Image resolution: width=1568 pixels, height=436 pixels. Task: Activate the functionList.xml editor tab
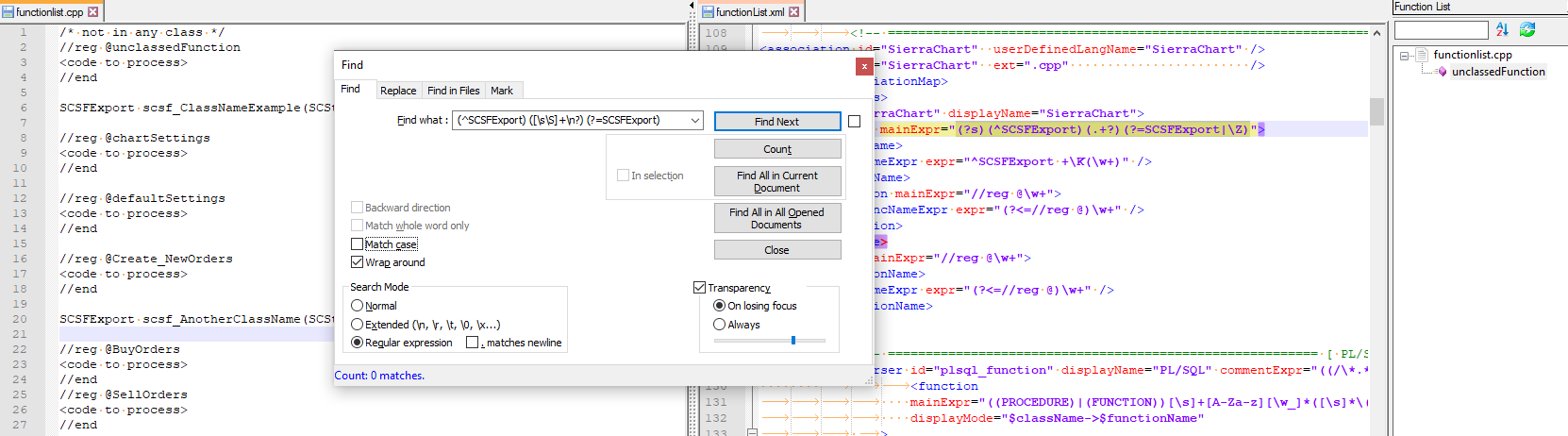[x=750, y=12]
